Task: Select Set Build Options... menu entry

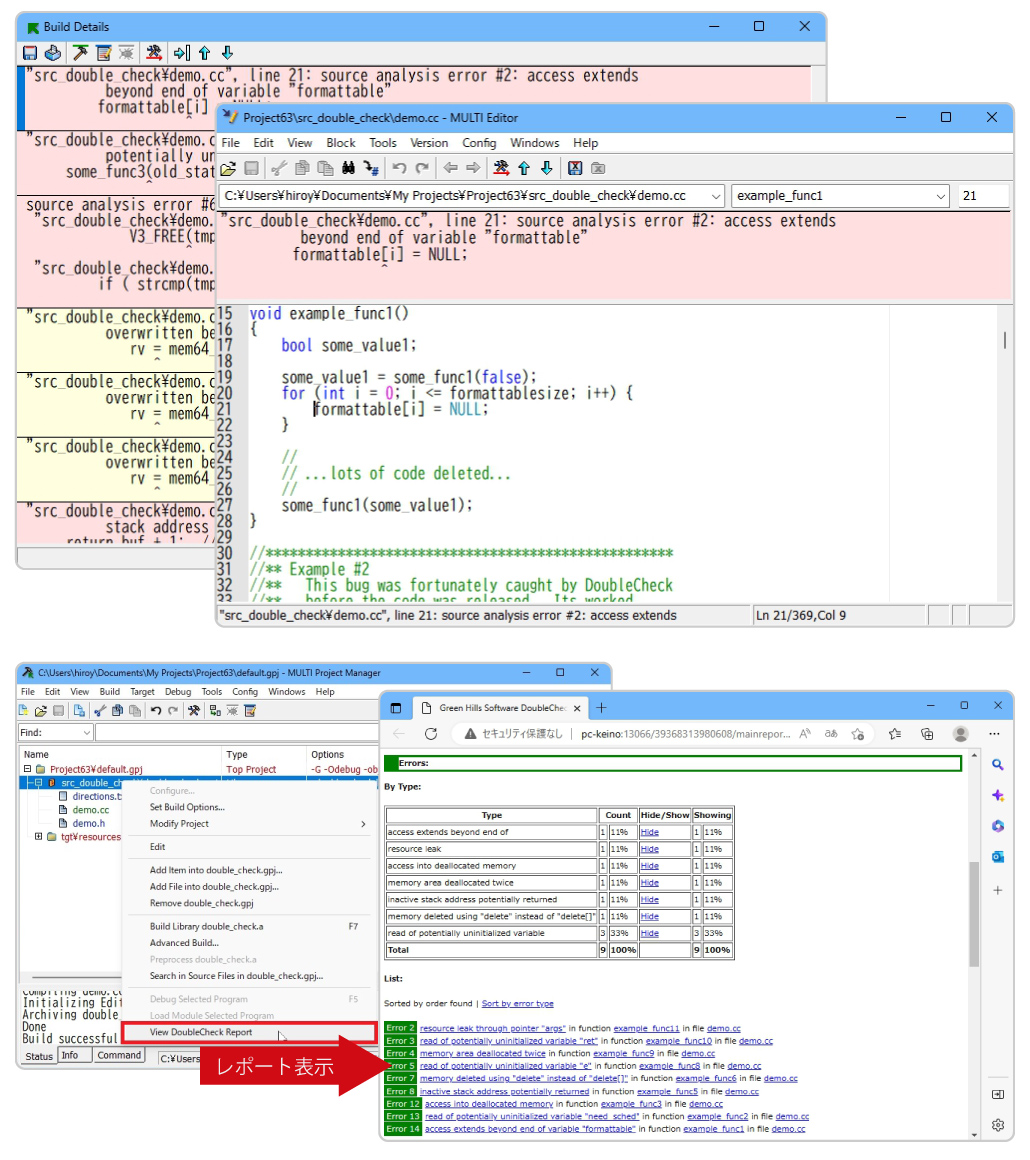Action: pos(187,808)
